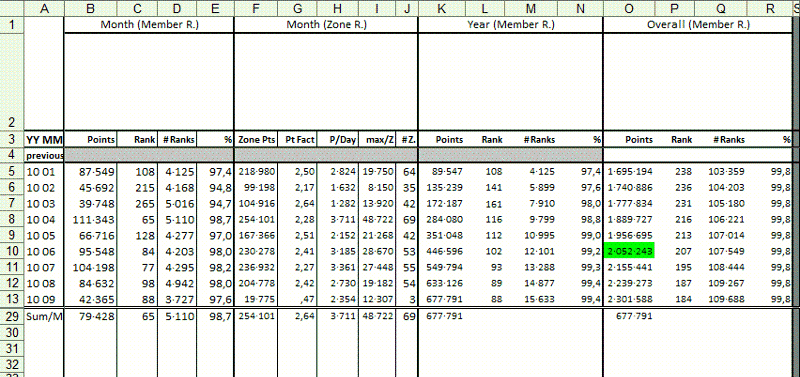Screen dimensions: 800x377
Task: Select cell with value 87·549
Action: tap(90, 171)
